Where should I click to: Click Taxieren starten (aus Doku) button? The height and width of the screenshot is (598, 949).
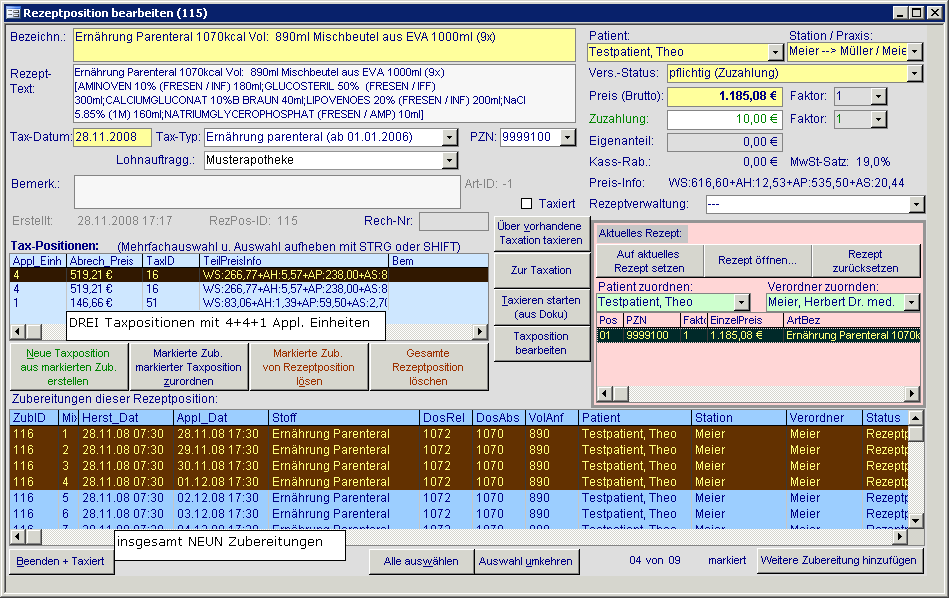pyautogui.click(x=541, y=307)
